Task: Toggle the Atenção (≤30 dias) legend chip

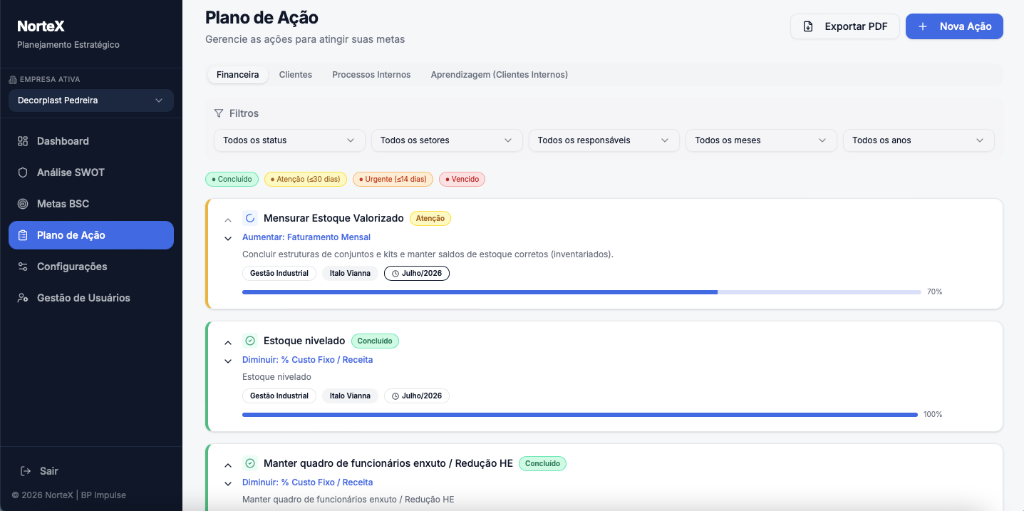Action: pyautogui.click(x=306, y=179)
